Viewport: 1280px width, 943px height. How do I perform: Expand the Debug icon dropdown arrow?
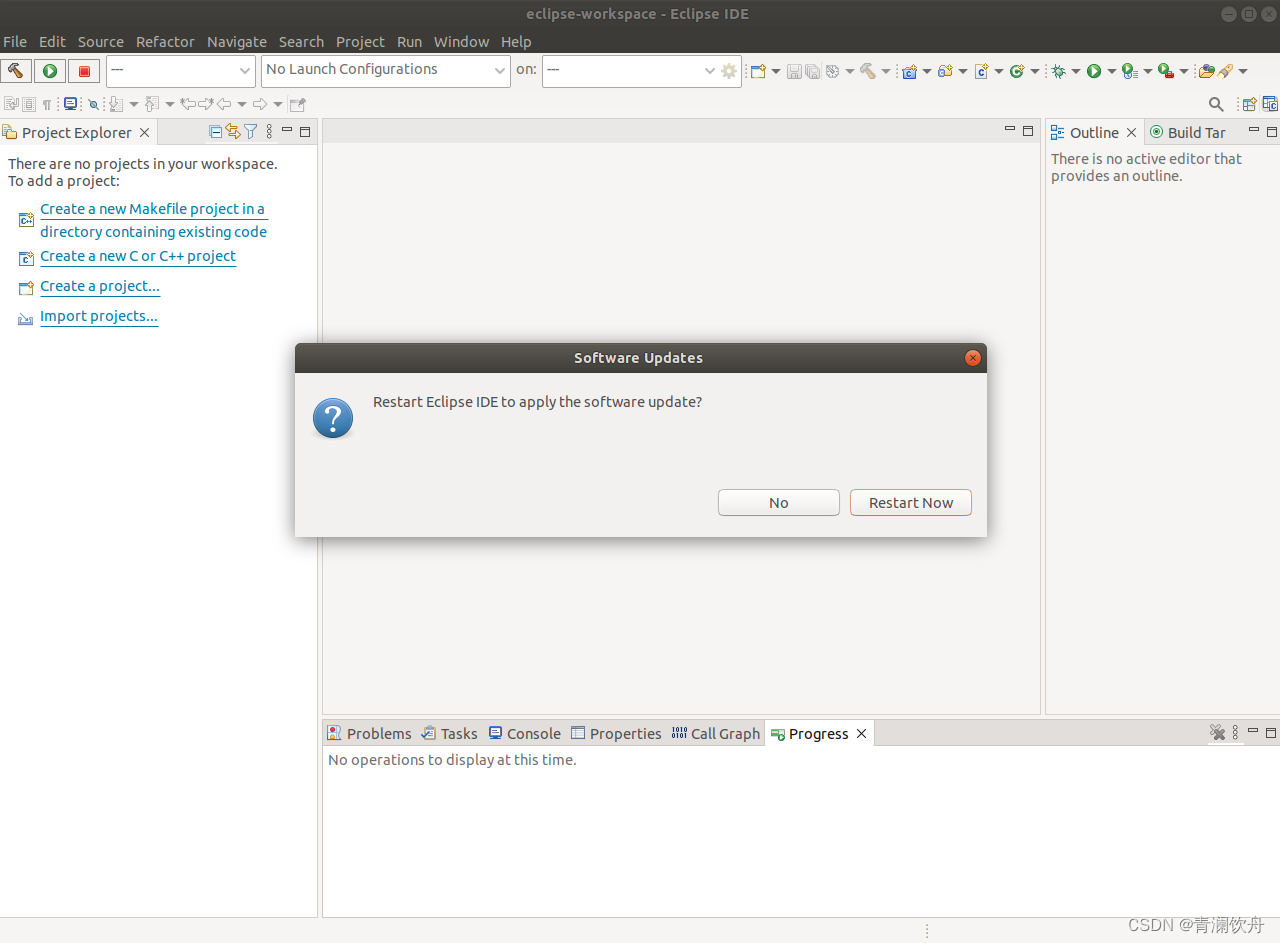(1076, 71)
